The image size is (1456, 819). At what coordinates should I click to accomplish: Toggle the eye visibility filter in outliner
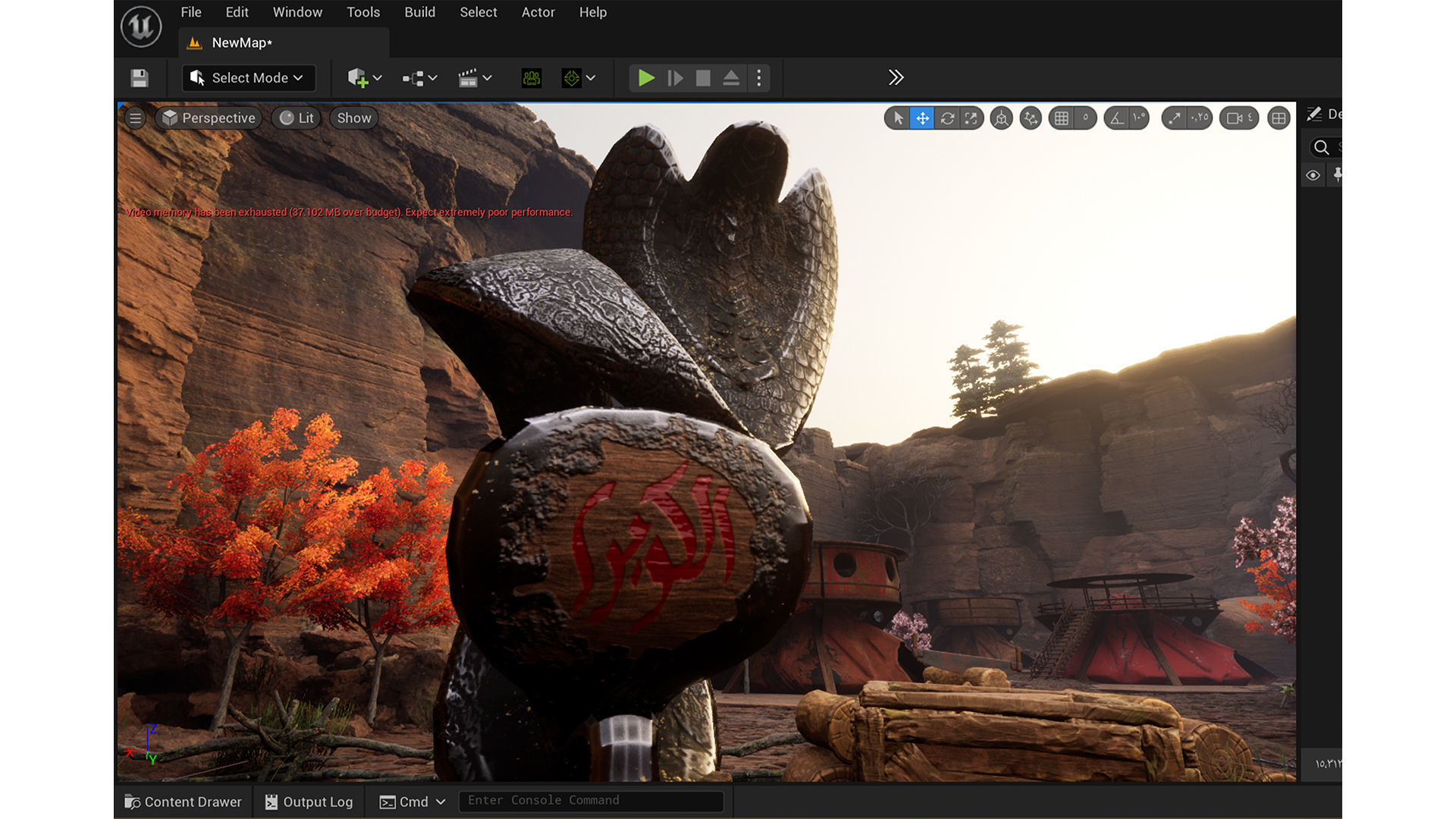(x=1313, y=176)
